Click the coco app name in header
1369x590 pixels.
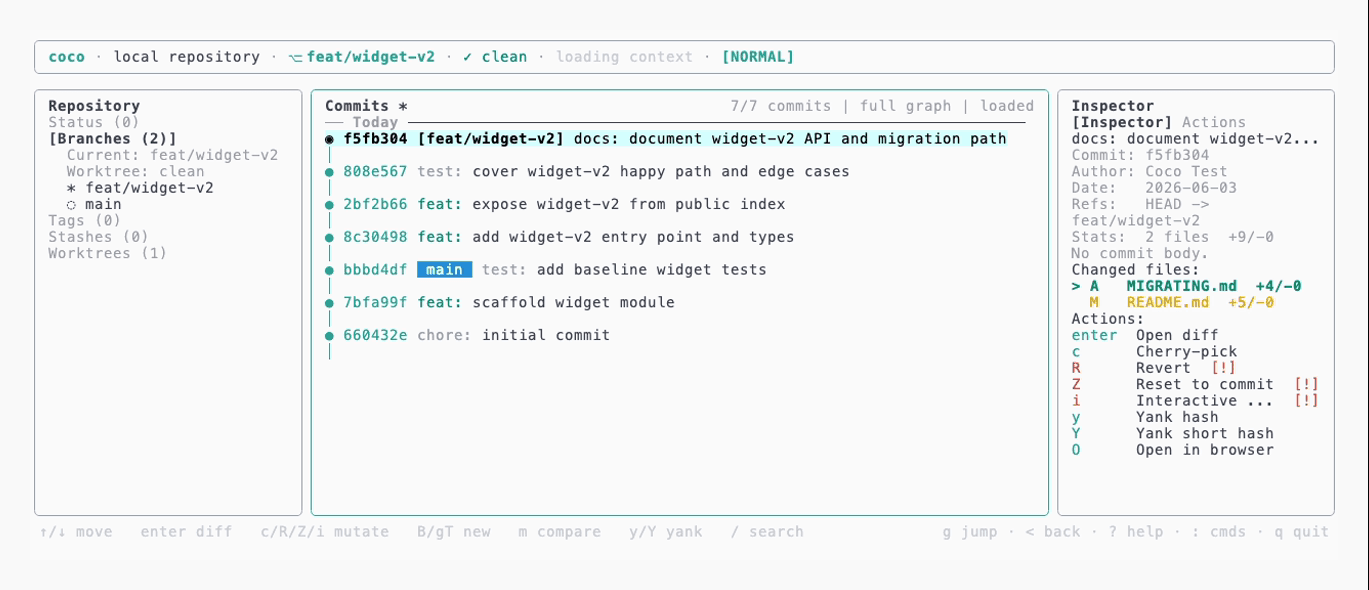67,57
